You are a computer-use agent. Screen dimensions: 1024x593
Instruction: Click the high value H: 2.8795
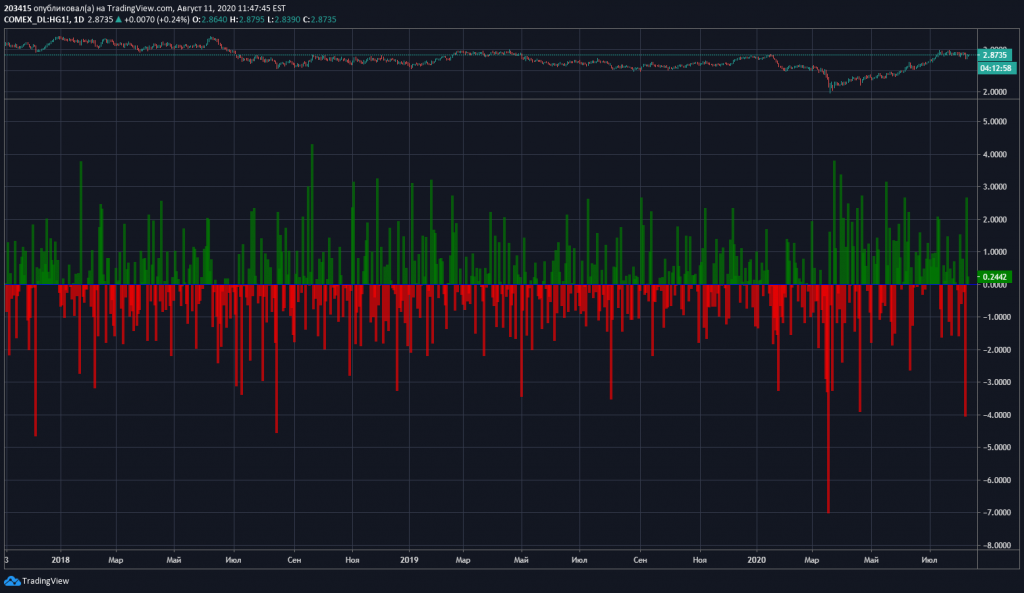click(248, 20)
